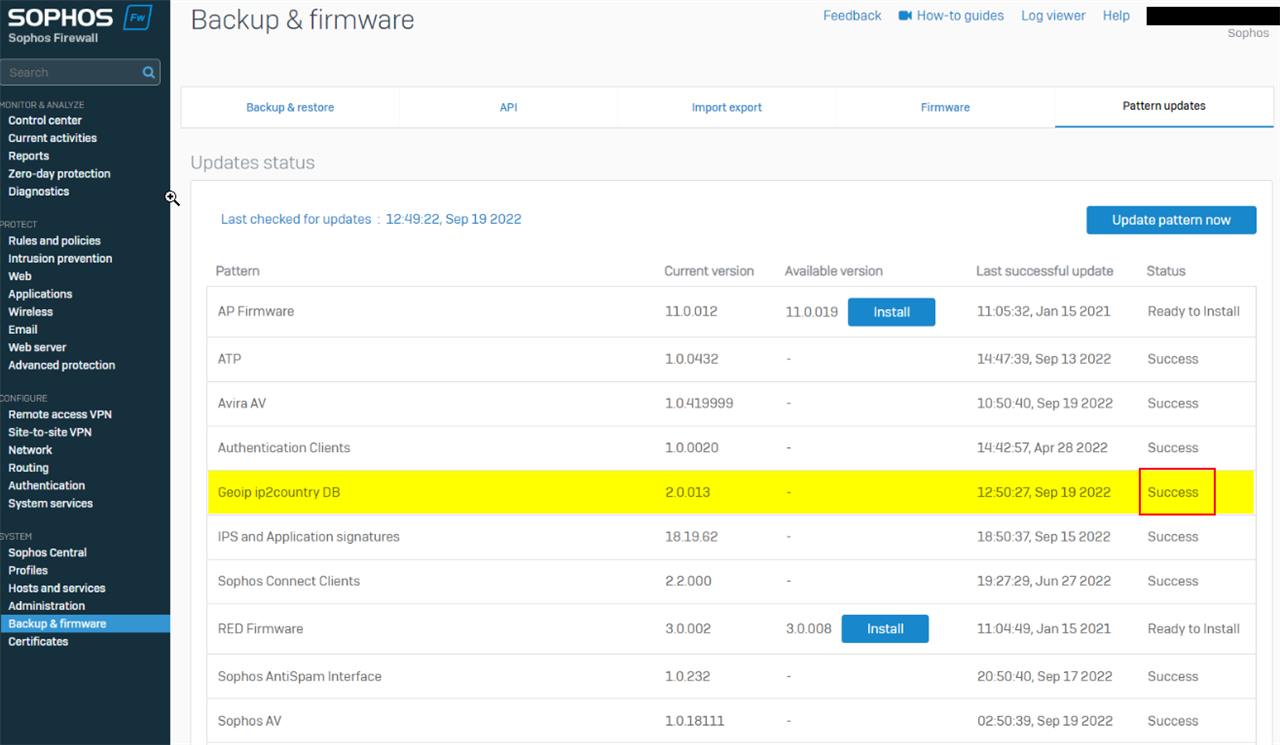The height and width of the screenshot is (745, 1280).
Task: Open Sophos Central in sidebar
Action: (x=47, y=553)
